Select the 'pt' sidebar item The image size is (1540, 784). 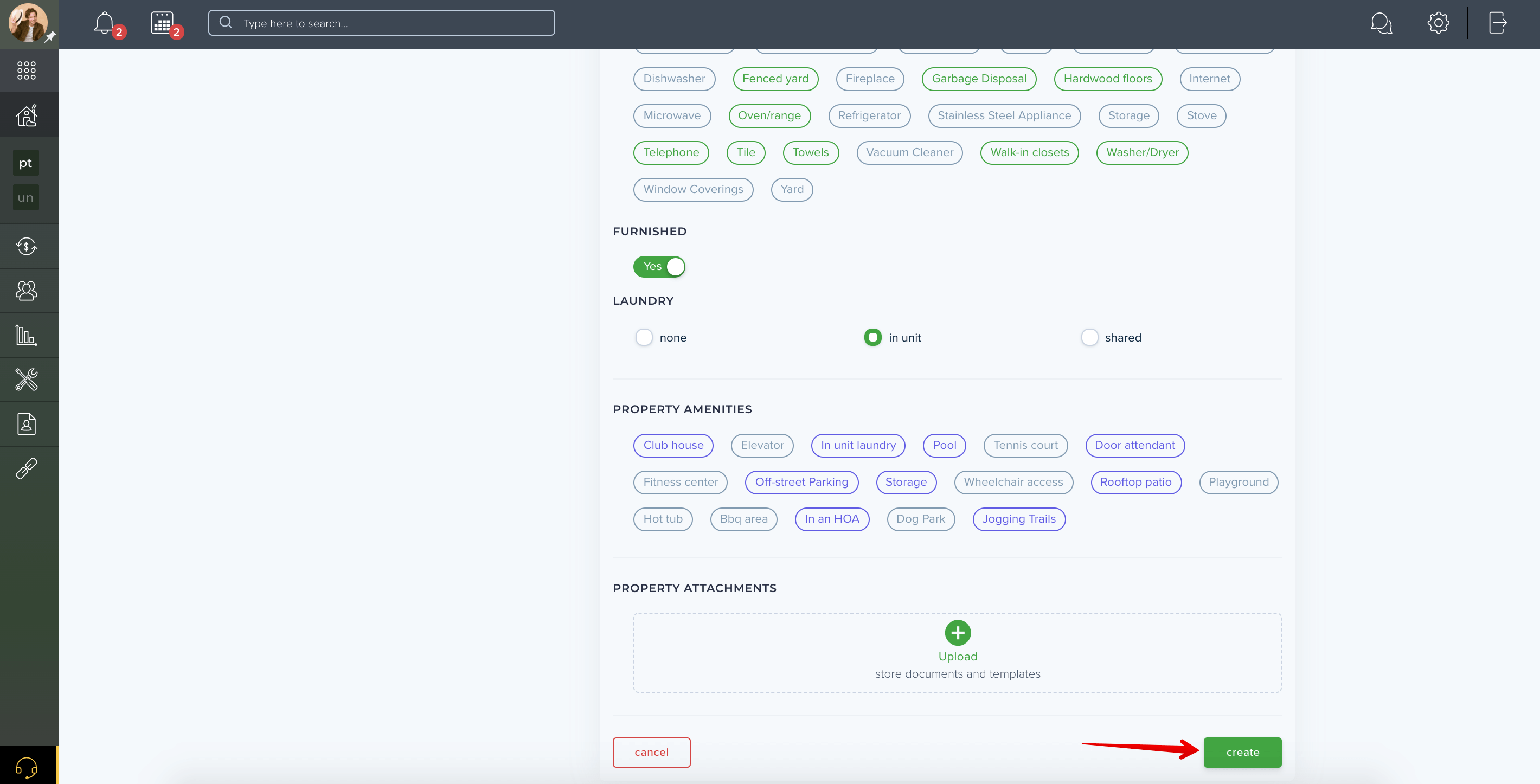click(x=25, y=163)
